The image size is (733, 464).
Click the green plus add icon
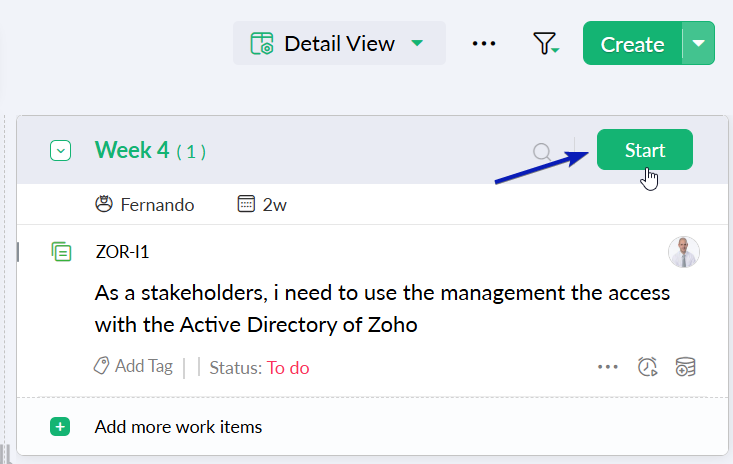point(60,427)
